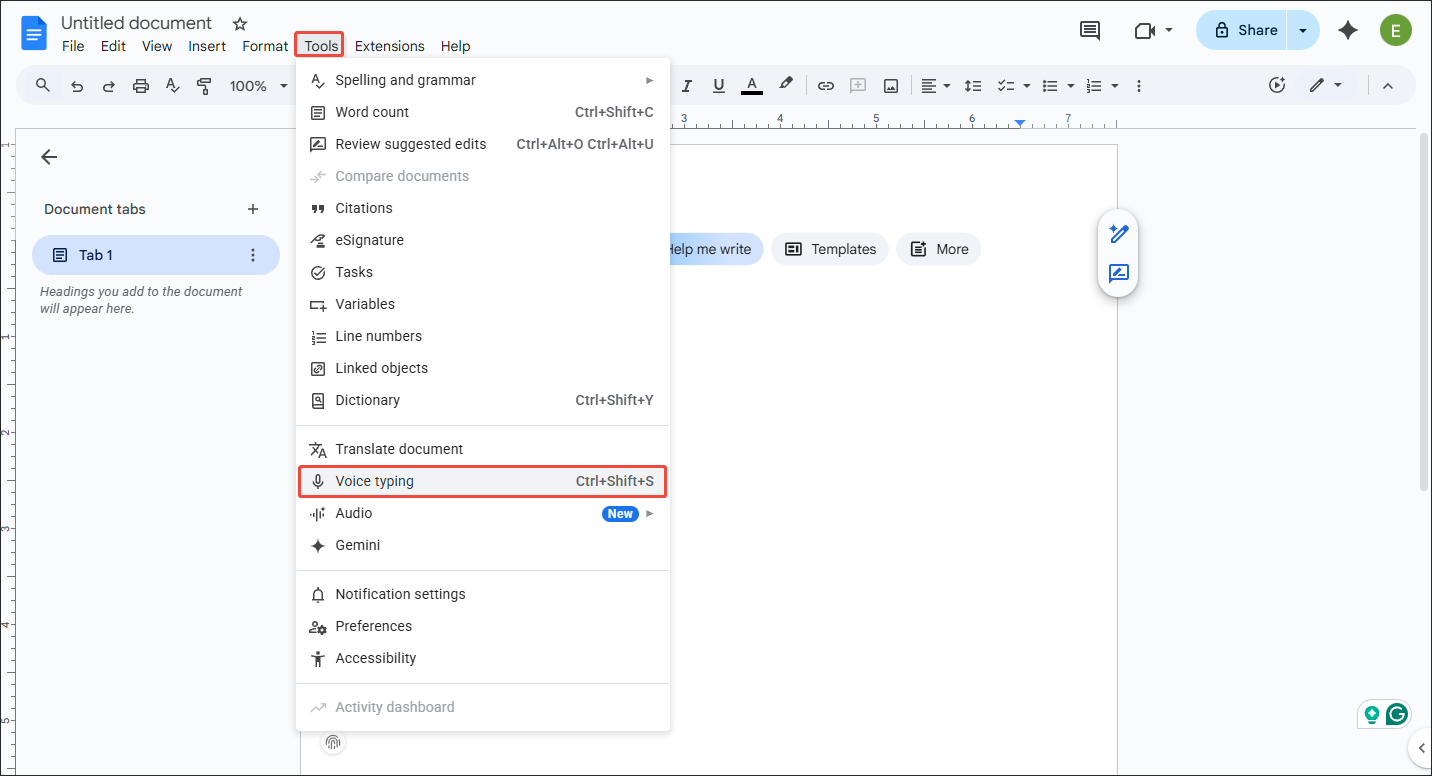Select the Print icon
This screenshot has height=776, width=1432.
[x=140, y=85]
